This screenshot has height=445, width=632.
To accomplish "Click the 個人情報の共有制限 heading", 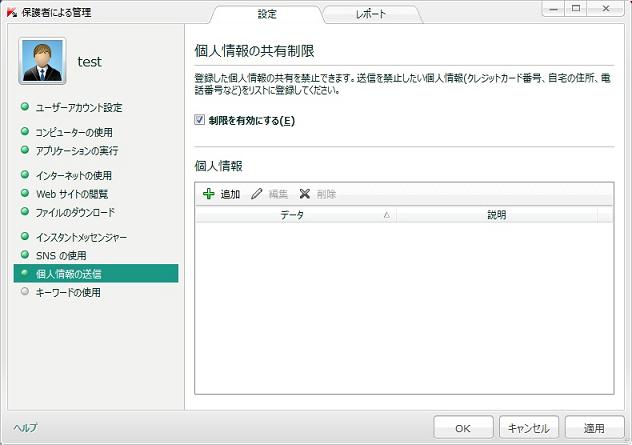I will point(254,51).
